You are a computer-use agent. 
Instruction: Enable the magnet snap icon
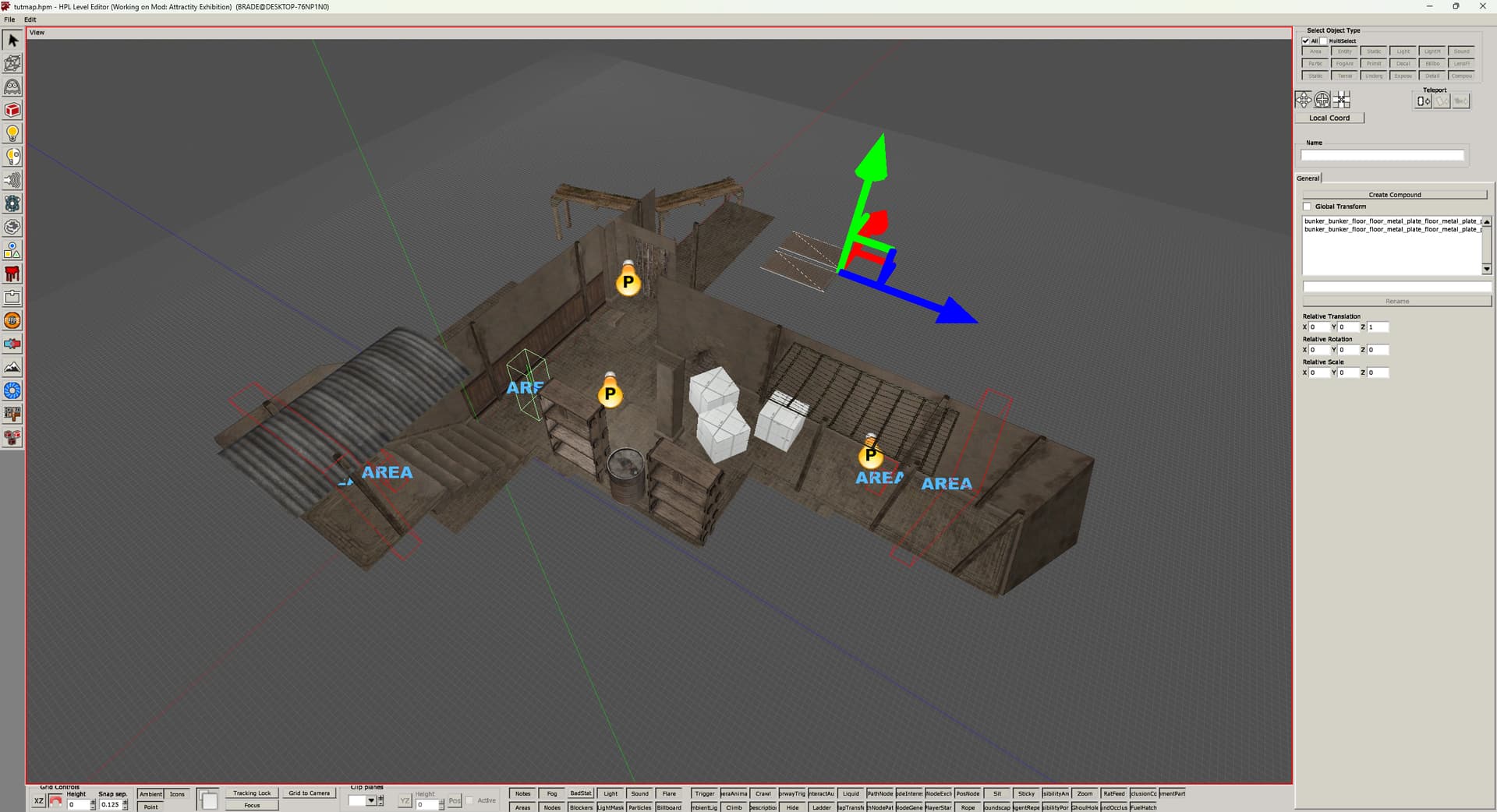[x=55, y=801]
